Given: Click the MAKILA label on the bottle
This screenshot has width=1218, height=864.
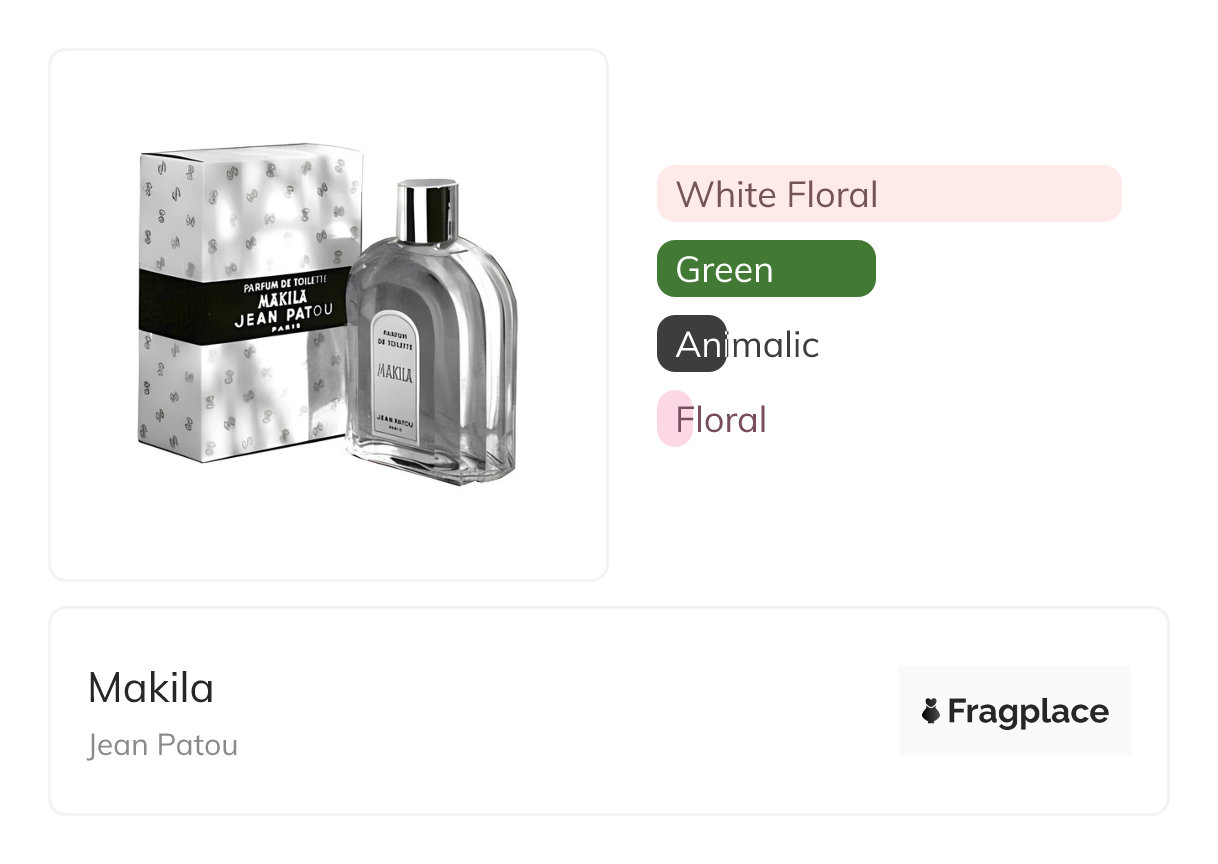Looking at the screenshot, I should tap(396, 372).
